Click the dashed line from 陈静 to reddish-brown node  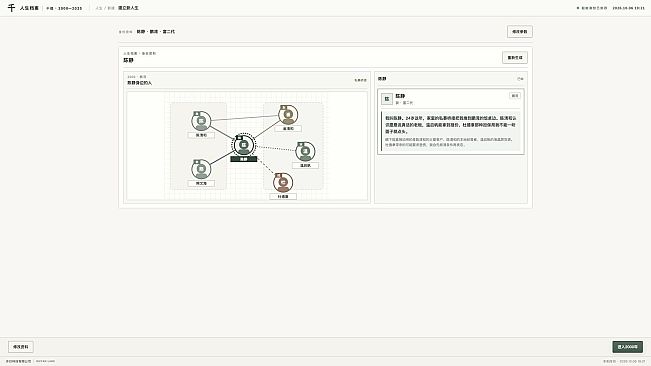(266, 166)
